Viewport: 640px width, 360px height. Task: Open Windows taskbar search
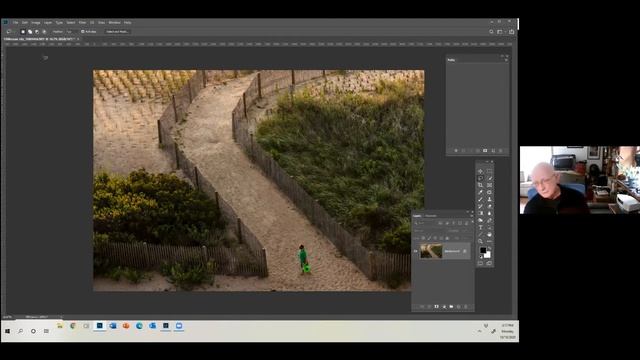(x=20, y=331)
